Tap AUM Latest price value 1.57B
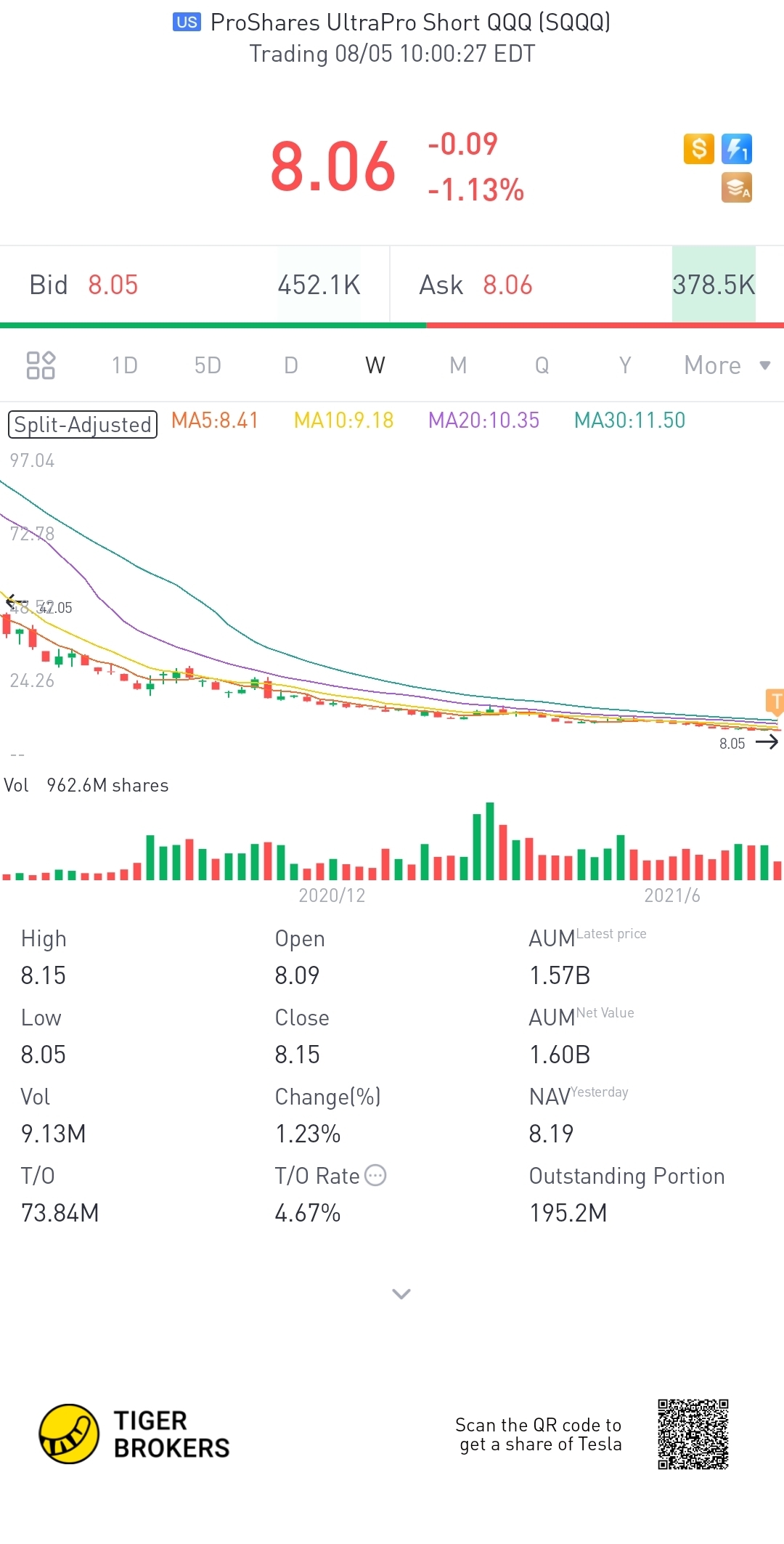The height and width of the screenshot is (1544, 784). click(560, 975)
